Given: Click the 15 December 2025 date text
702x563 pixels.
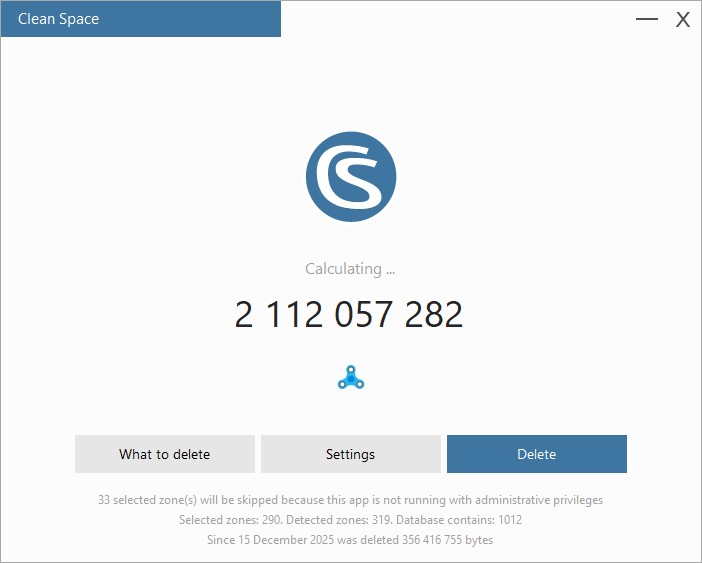Looking at the screenshot, I should (286, 539).
